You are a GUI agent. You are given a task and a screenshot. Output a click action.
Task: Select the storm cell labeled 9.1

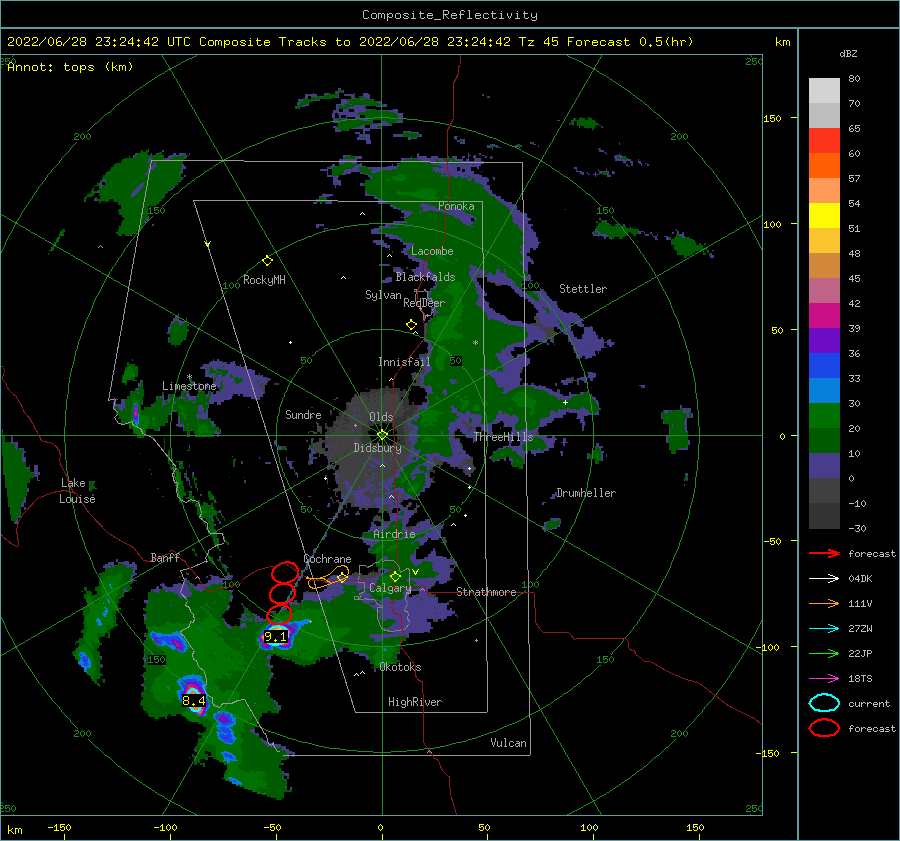(276, 637)
